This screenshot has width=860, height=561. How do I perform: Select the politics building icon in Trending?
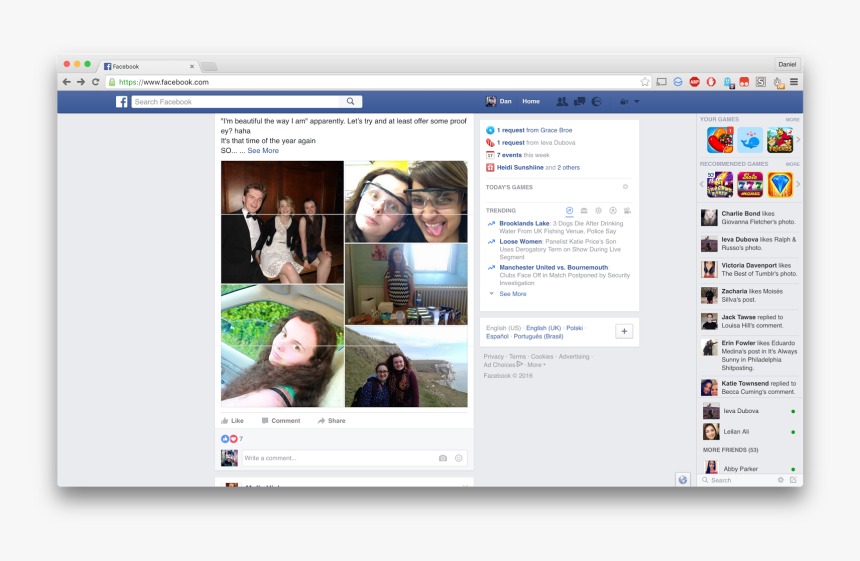(584, 211)
